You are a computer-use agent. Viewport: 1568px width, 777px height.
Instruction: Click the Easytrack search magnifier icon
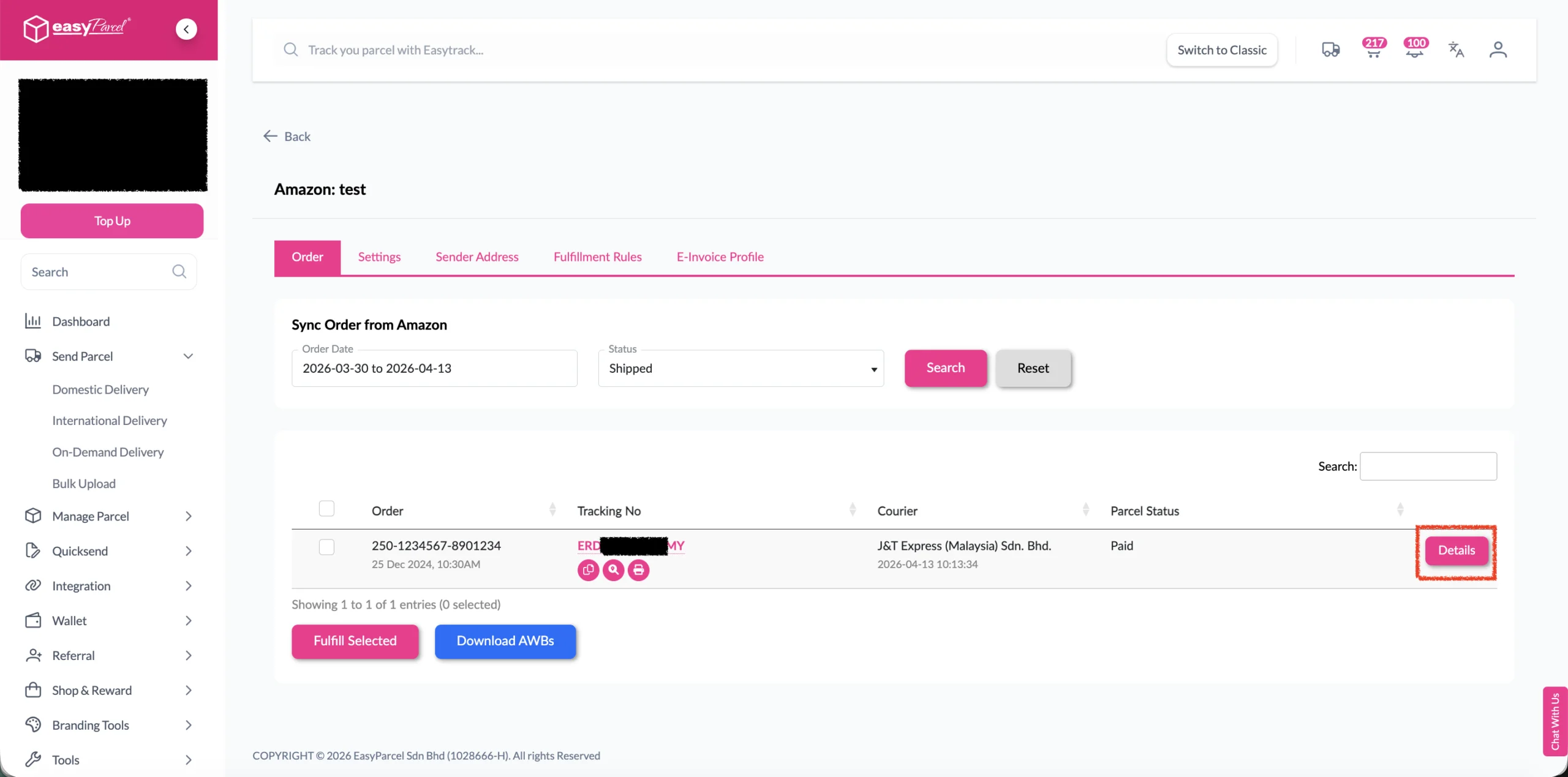click(291, 50)
